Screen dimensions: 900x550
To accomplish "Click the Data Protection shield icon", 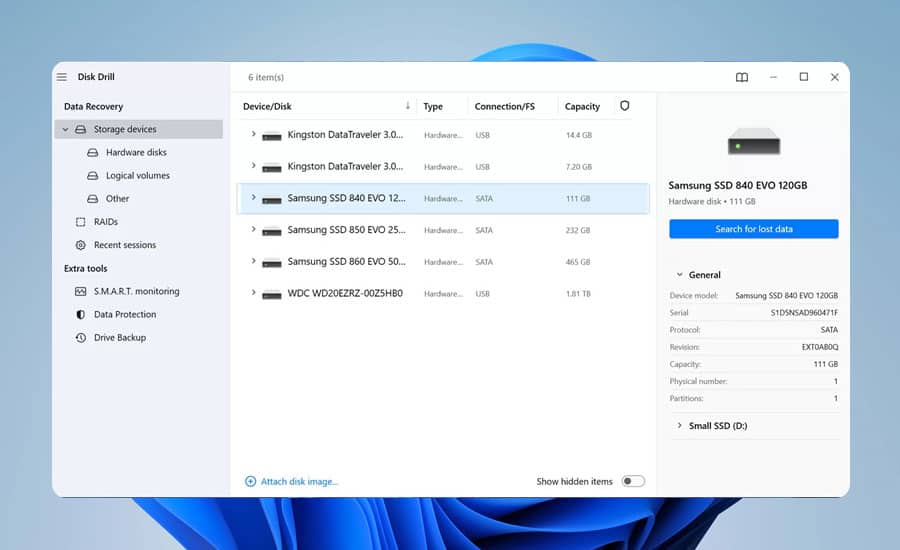I will [80, 314].
